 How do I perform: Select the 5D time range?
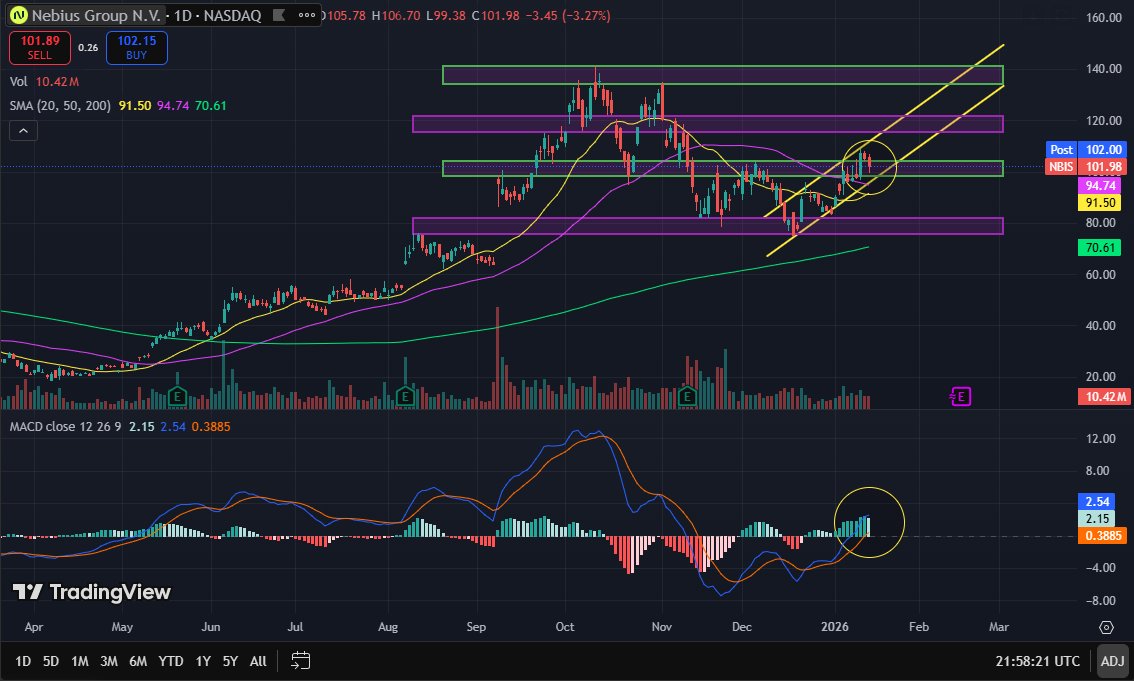tap(51, 661)
